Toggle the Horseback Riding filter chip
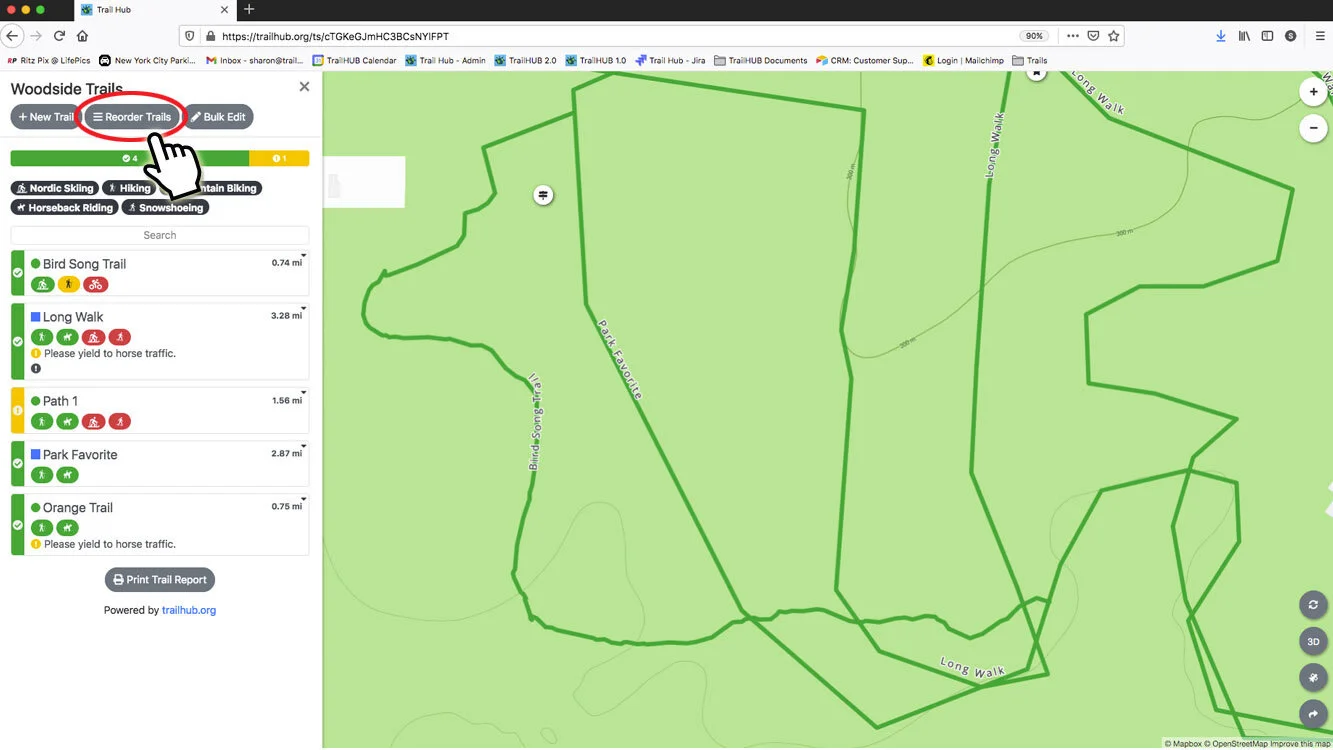This screenshot has height=750, width=1333. point(64,208)
